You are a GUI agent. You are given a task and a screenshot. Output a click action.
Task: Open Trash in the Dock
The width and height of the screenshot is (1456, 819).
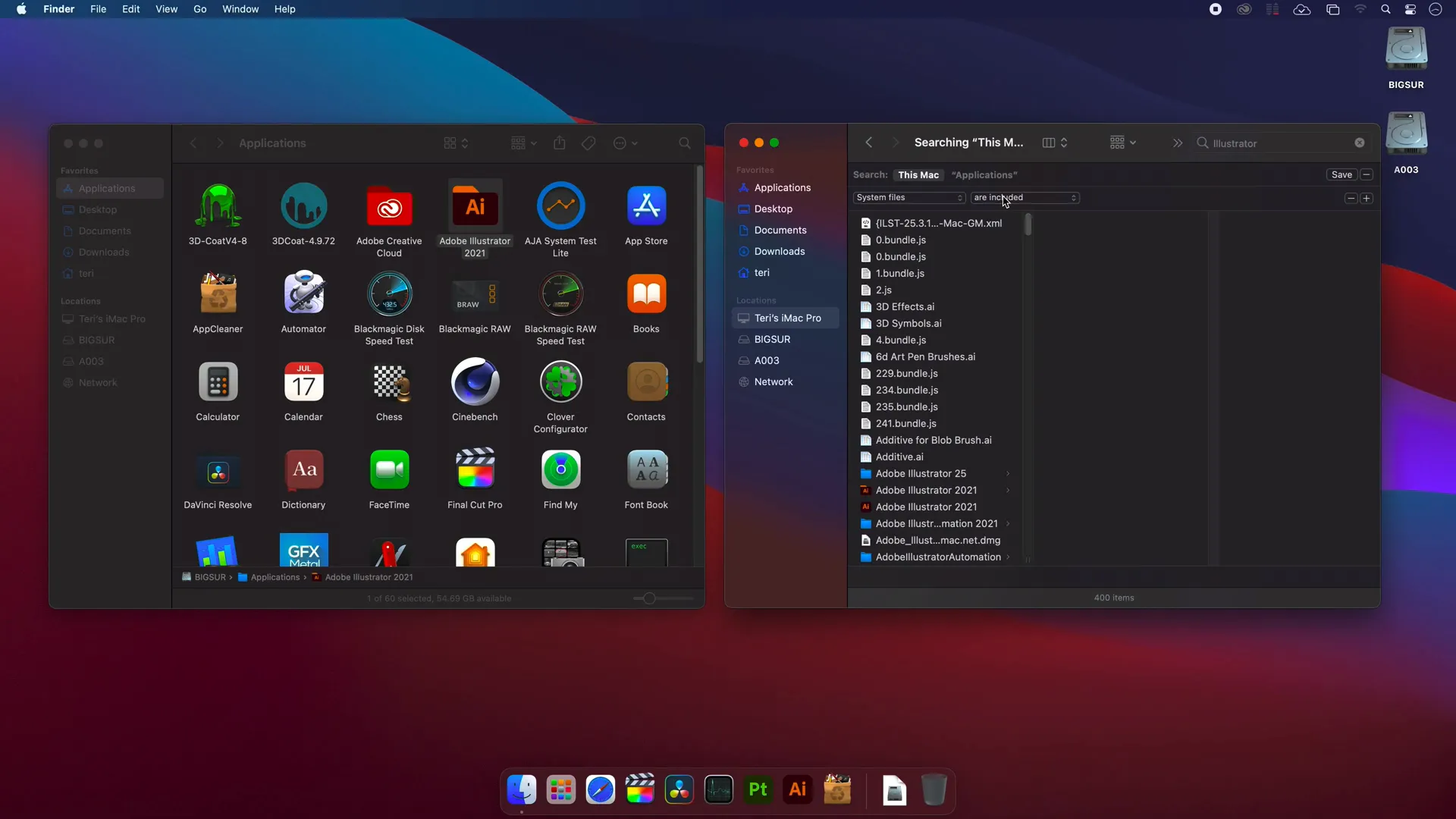(x=934, y=789)
